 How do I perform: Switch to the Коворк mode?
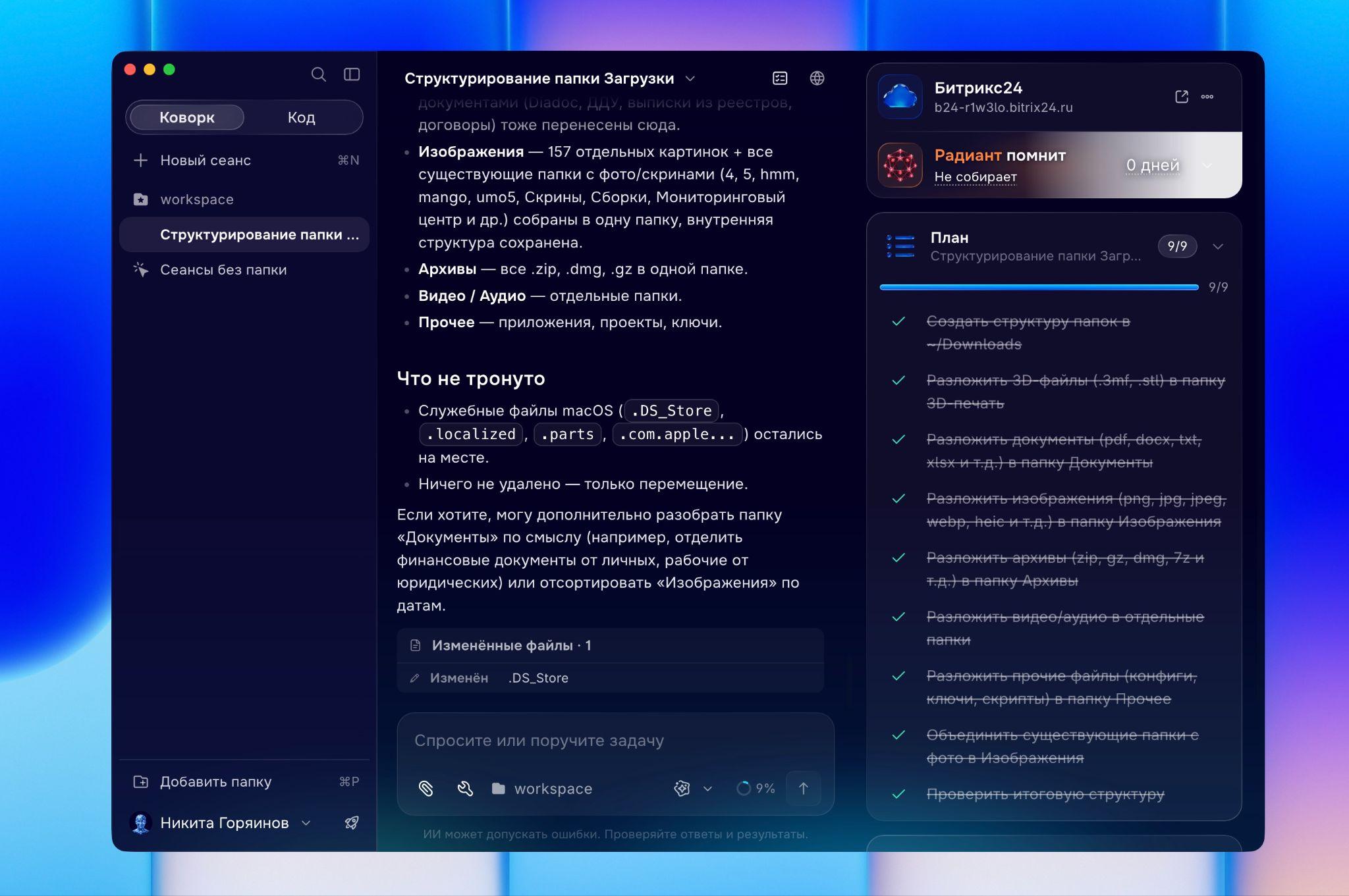pyautogui.click(x=187, y=117)
